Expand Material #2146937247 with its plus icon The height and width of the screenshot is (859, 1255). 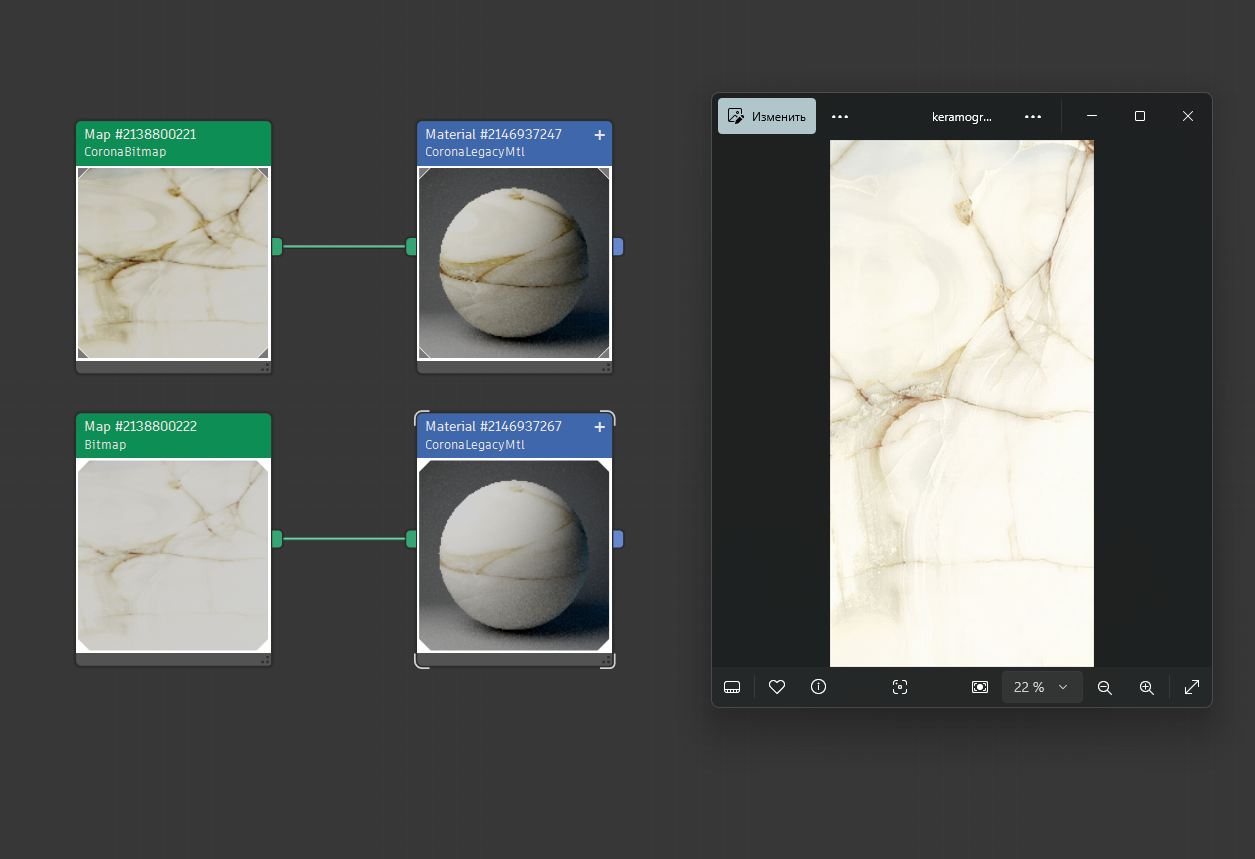tap(600, 134)
